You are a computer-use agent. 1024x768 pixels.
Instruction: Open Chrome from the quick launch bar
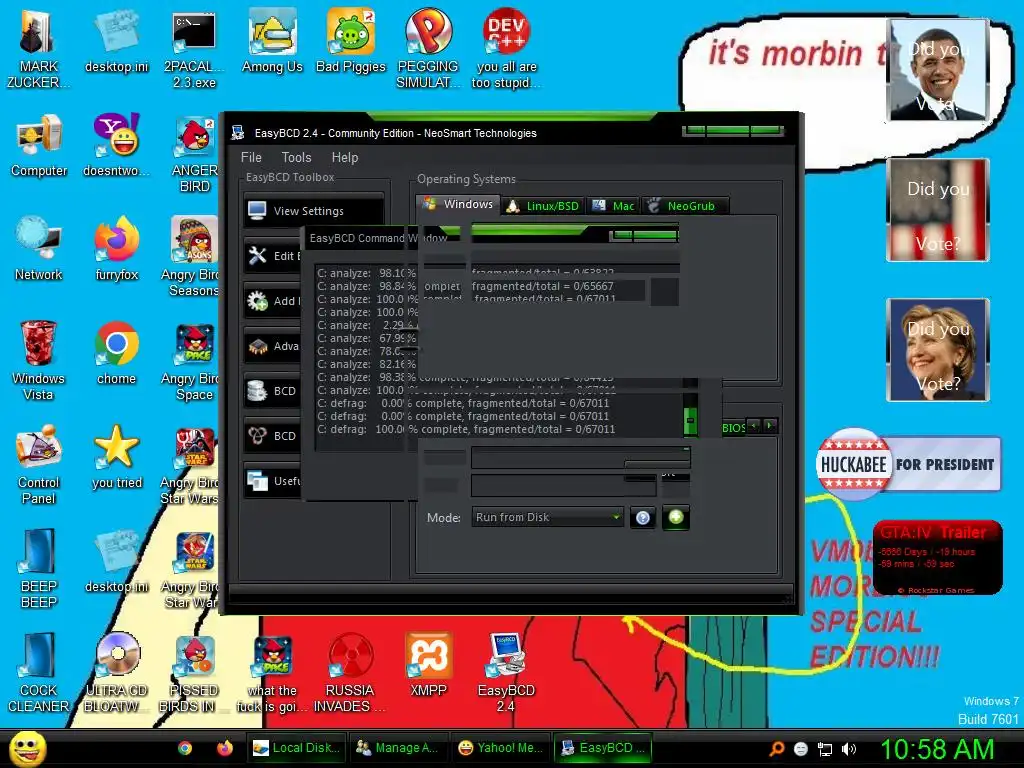click(x=185, y=748)
